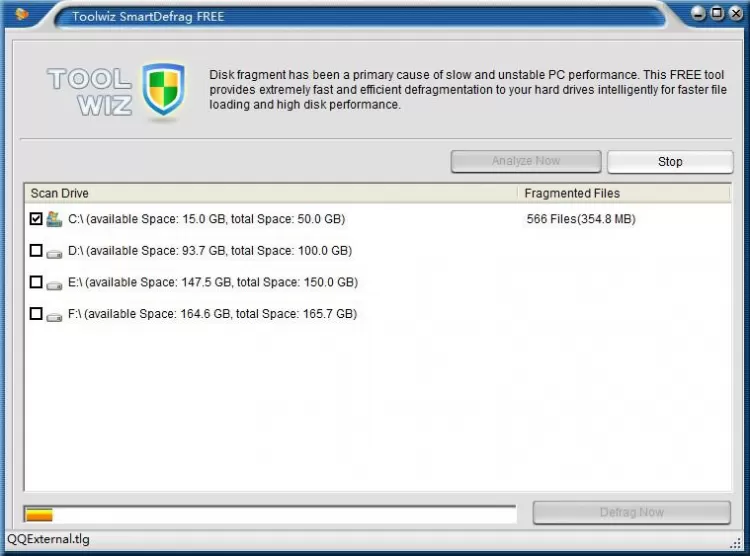Minimize the SmartDefrag window
This screenshot has width=750, height=556.
pyautogui.click(x=698, y=13)
